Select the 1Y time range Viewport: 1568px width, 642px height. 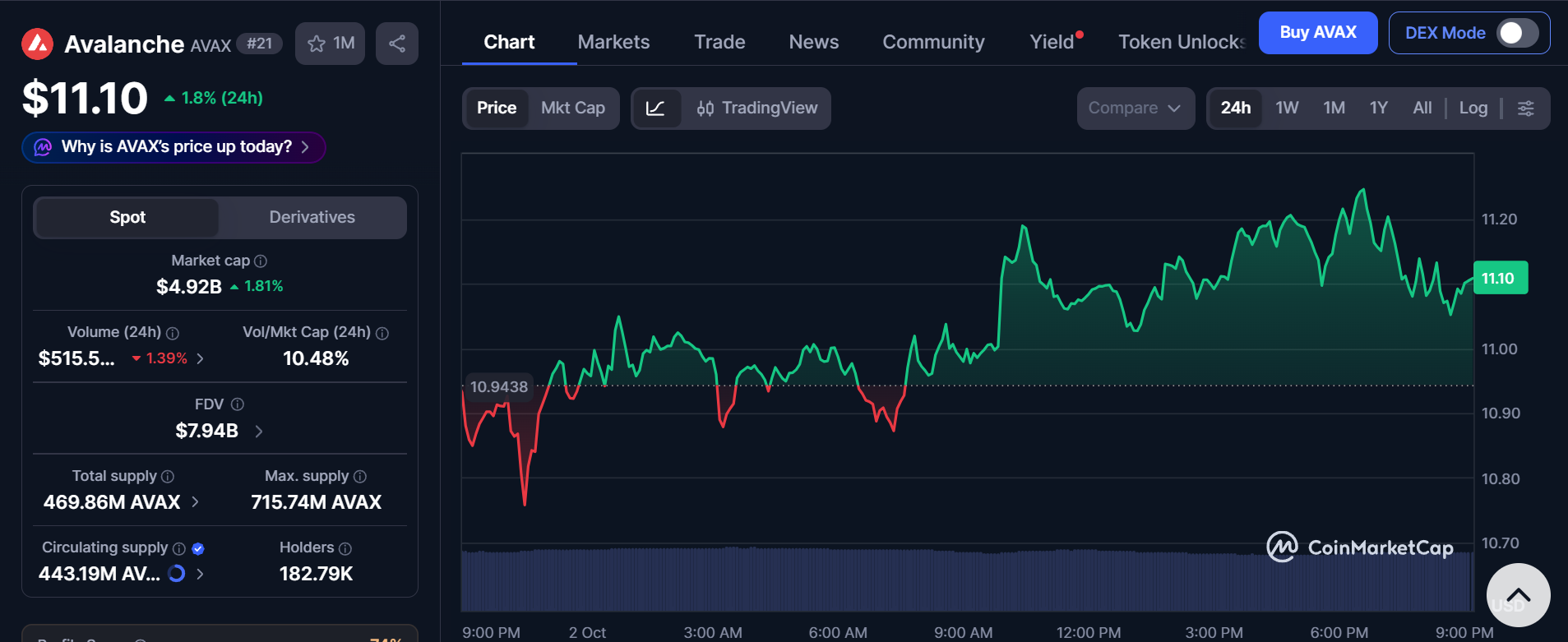pos(1378,109)
